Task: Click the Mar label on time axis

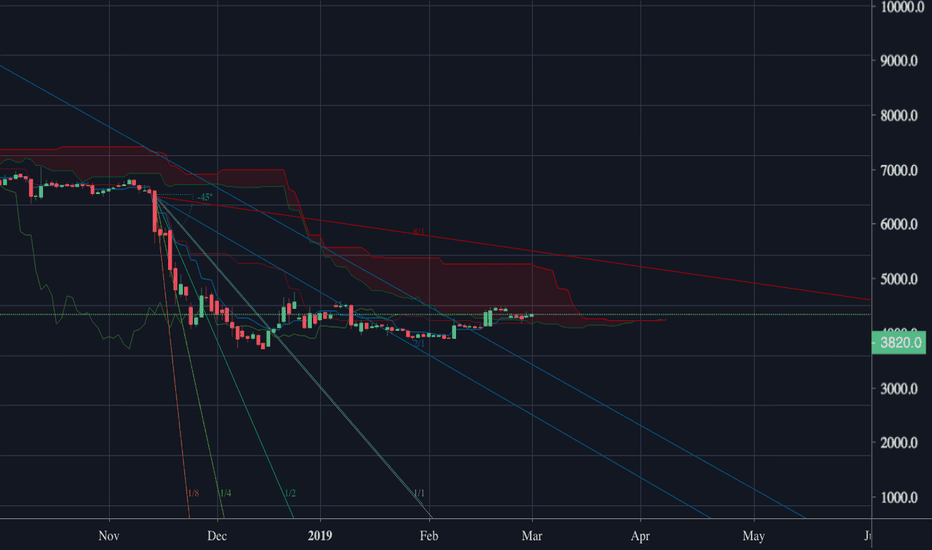Action: tap(532, 536)
